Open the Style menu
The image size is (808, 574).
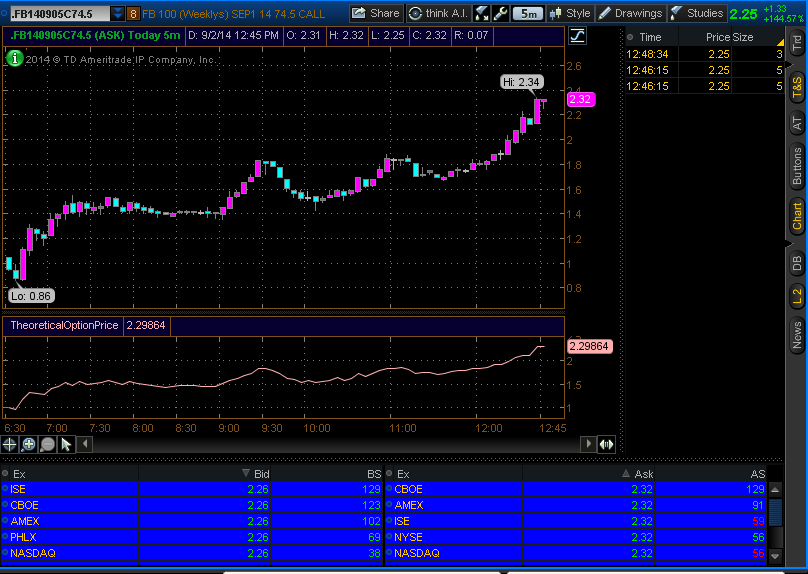click(570, 13)
